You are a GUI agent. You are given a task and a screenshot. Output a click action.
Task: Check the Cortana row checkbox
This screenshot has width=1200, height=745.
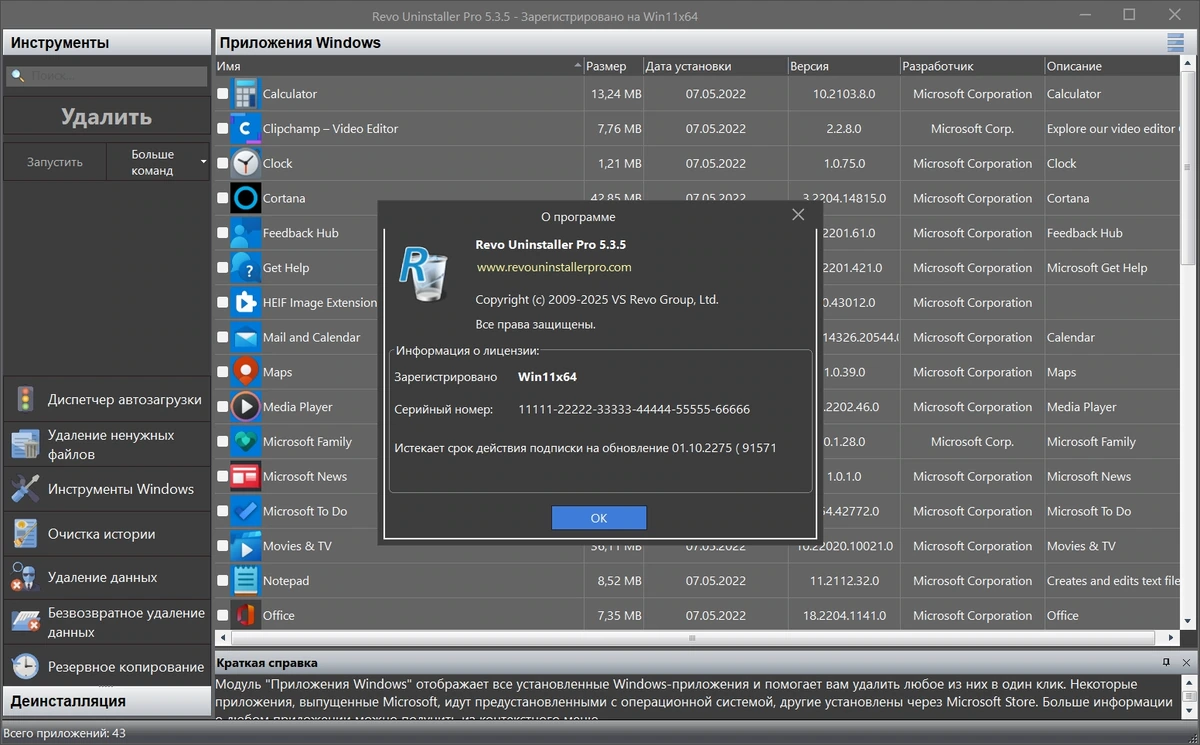coord(223,198)
